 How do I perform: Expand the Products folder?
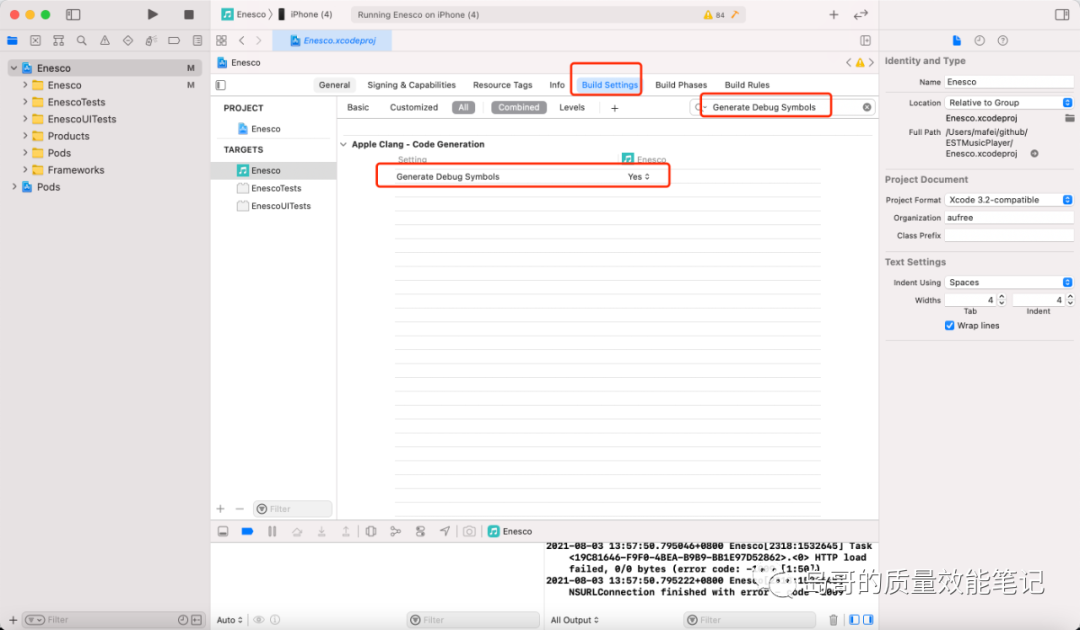click(x=25, y=136)
